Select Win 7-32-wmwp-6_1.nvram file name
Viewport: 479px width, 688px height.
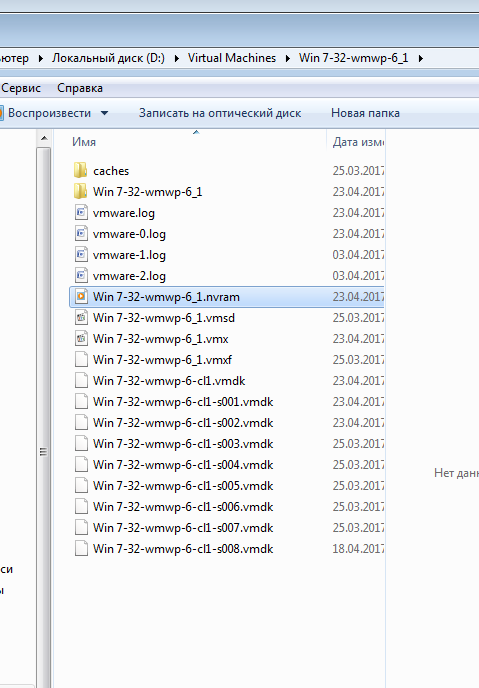pyautogui.click(x=166, y=297)
